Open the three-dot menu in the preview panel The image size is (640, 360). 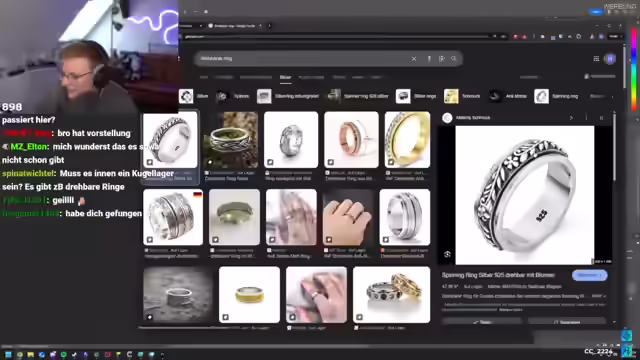586,118
